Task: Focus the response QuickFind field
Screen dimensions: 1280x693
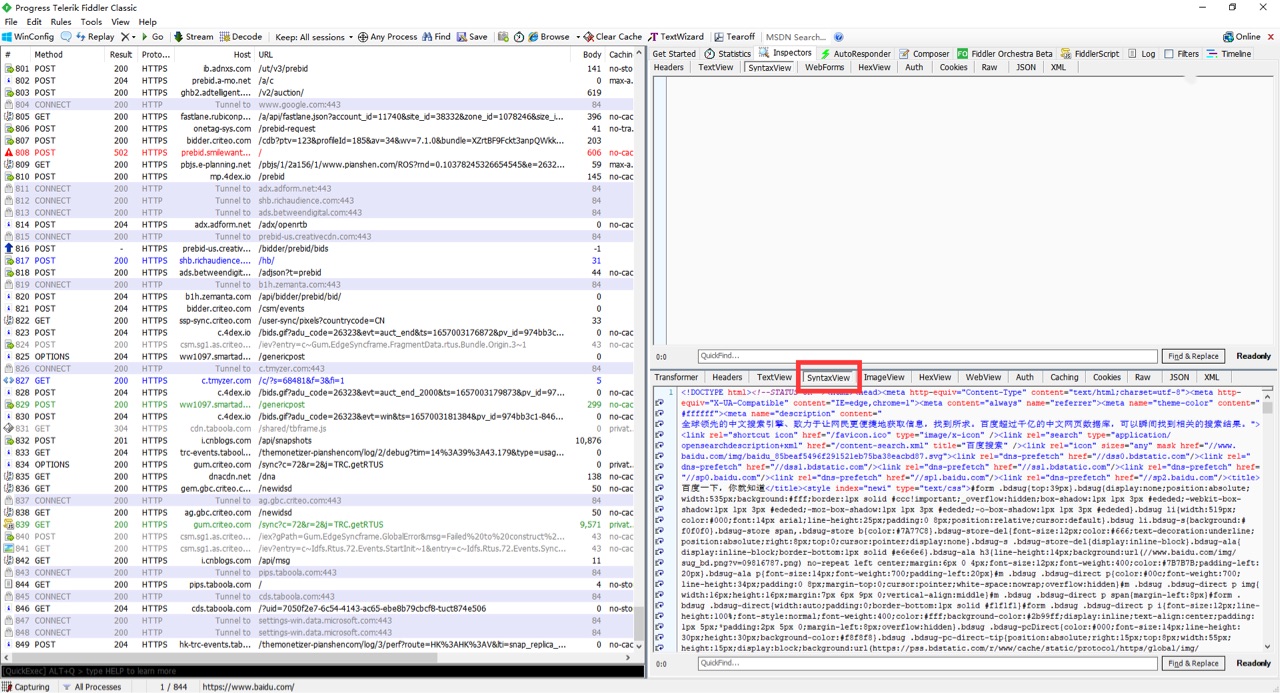Action: [x=927, y=663]
